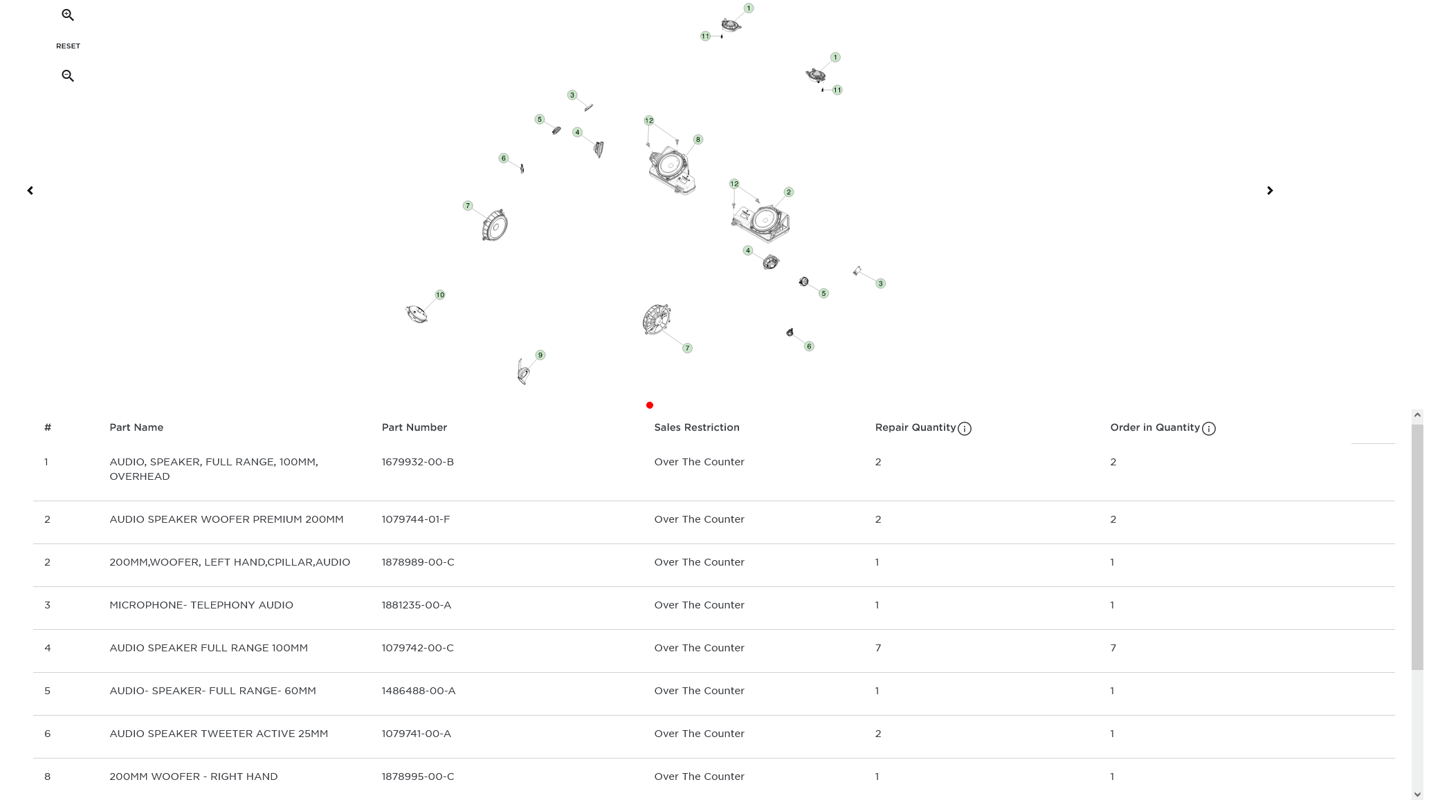This screenshot has width=1440, height=800.
Task: Go to the previous diagram with left arrow
Action: 30,190
